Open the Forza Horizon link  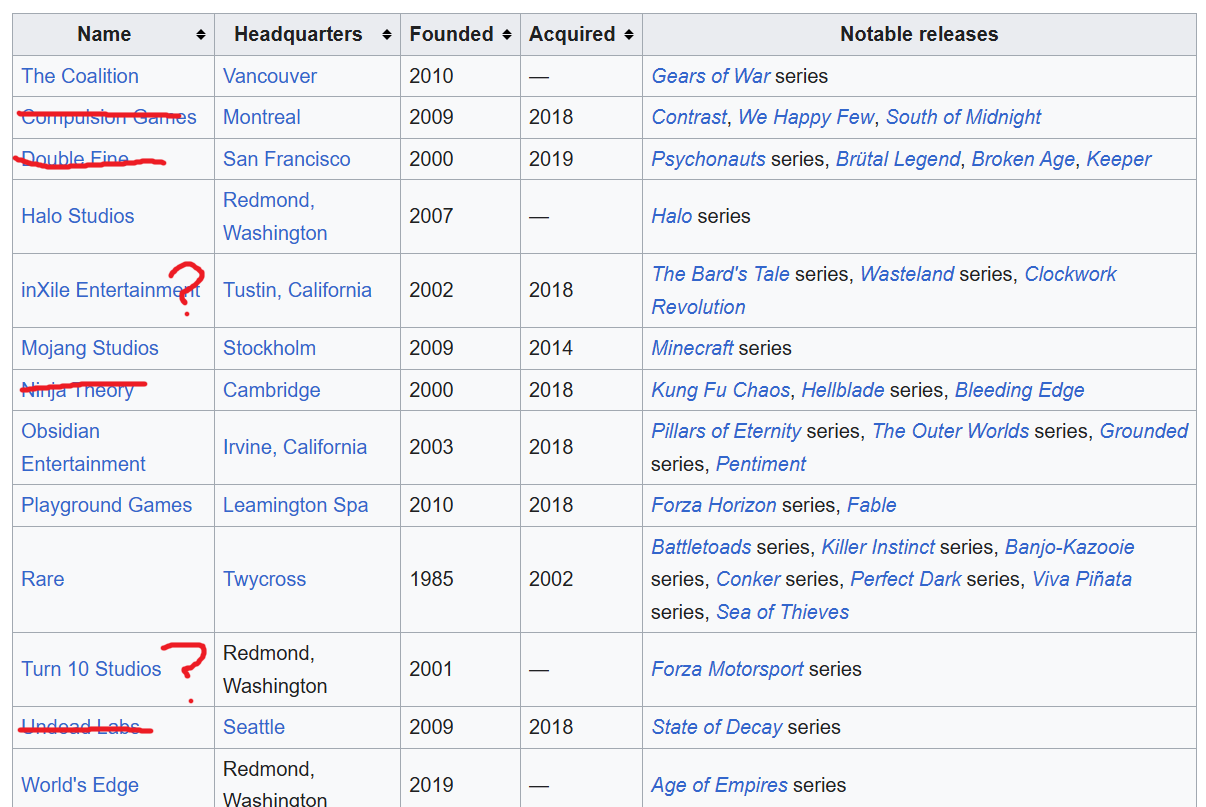714,505
